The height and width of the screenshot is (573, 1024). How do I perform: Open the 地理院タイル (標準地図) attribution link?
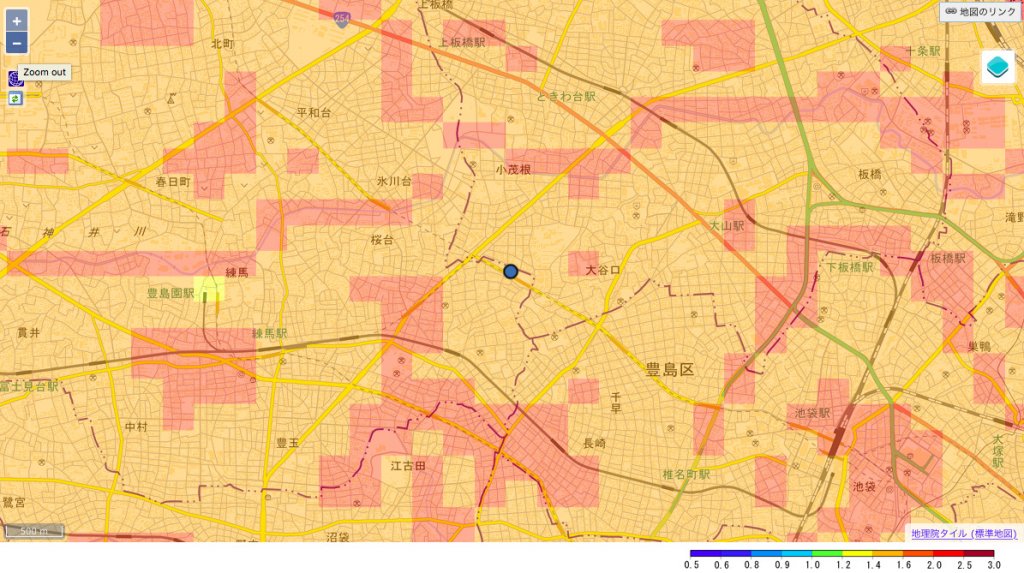pyautogui.click(x=963, y=533)
